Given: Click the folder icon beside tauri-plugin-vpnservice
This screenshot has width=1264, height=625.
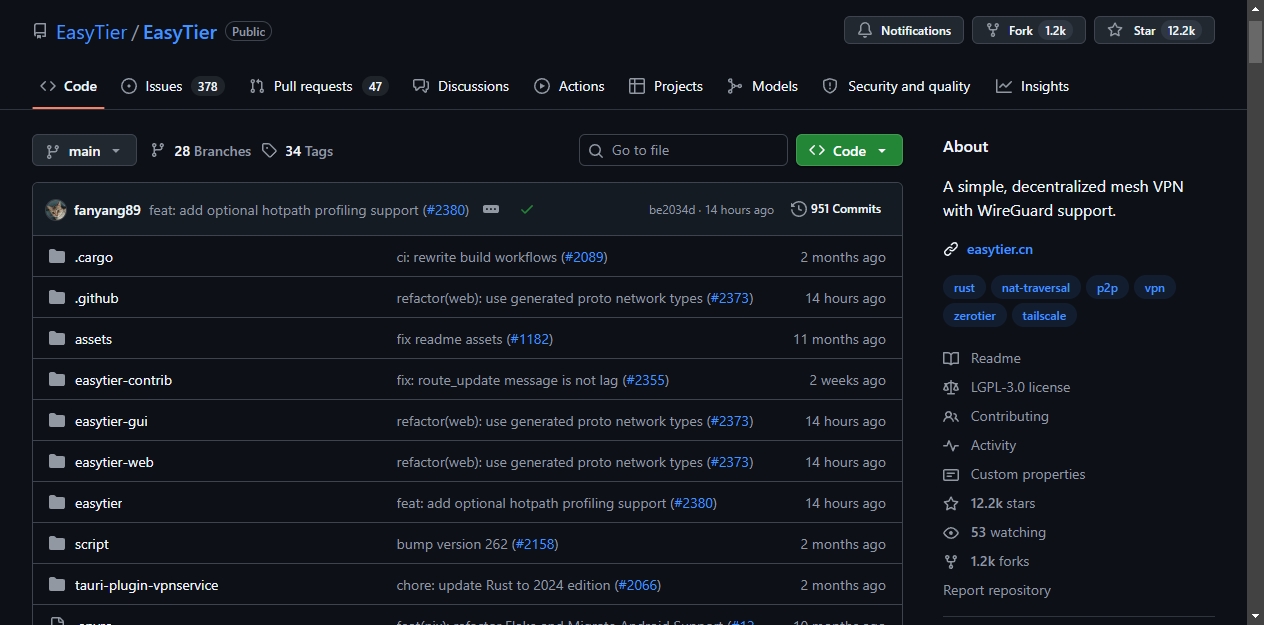Looking at the screenshot, I should pyautogui.click(x=57, y=585).
